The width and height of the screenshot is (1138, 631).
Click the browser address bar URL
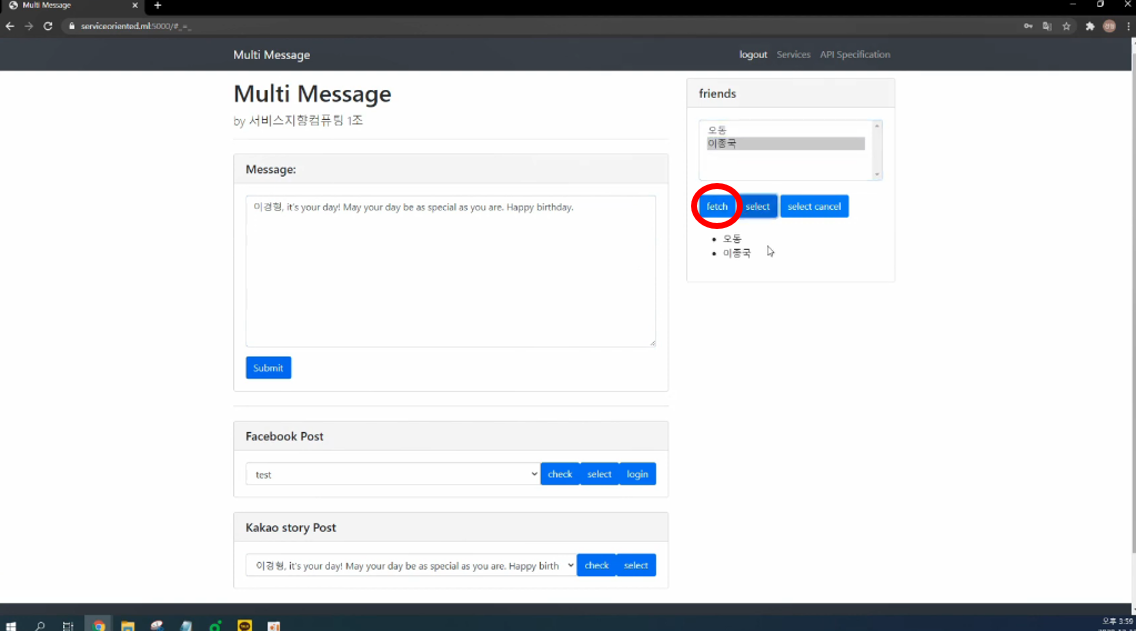(x=136, y=26)
